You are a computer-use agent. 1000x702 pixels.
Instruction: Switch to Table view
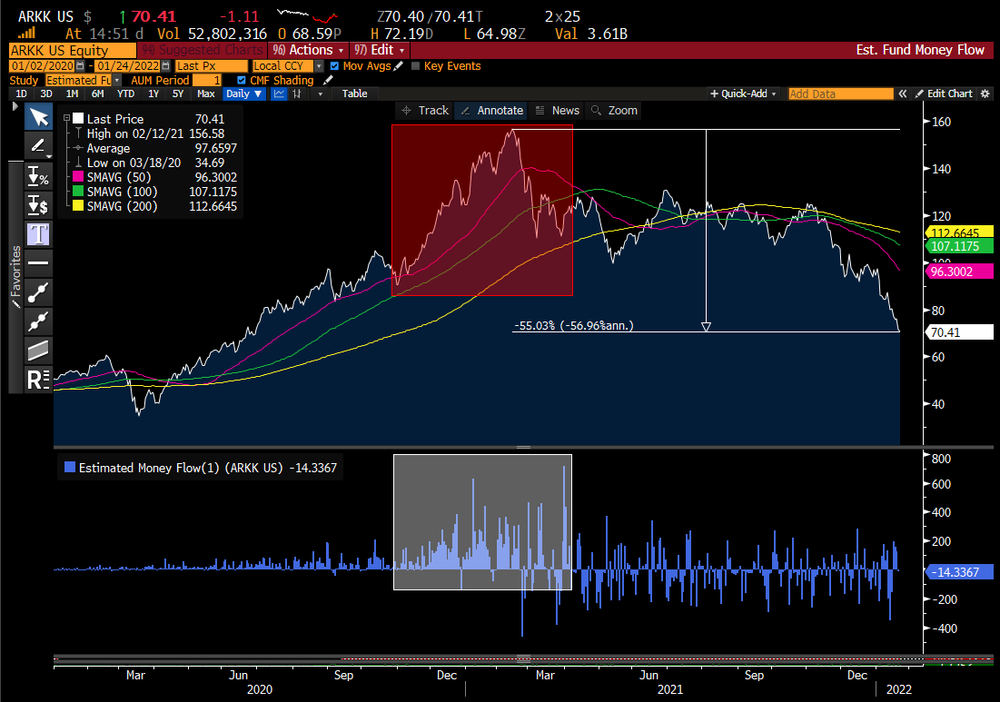pyautogui.click(x=355, y=94)
